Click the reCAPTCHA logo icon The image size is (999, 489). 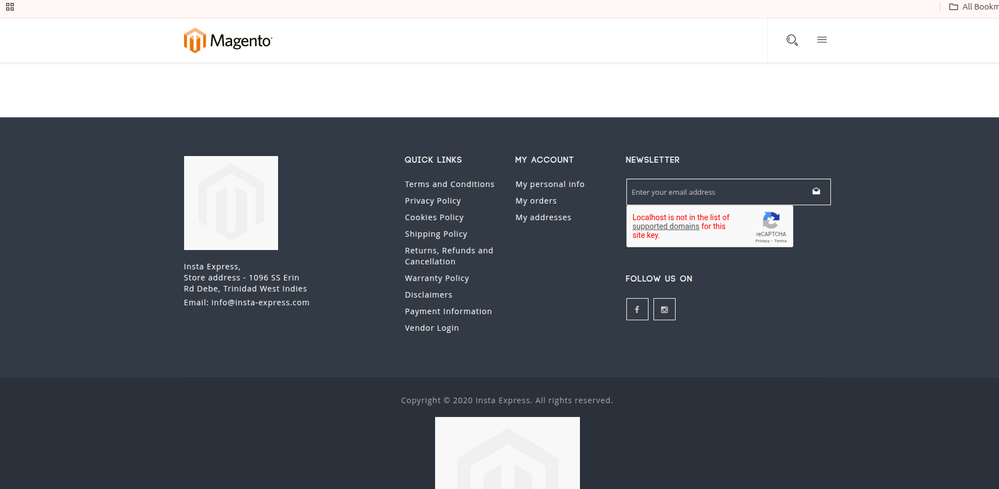point(771,221)
